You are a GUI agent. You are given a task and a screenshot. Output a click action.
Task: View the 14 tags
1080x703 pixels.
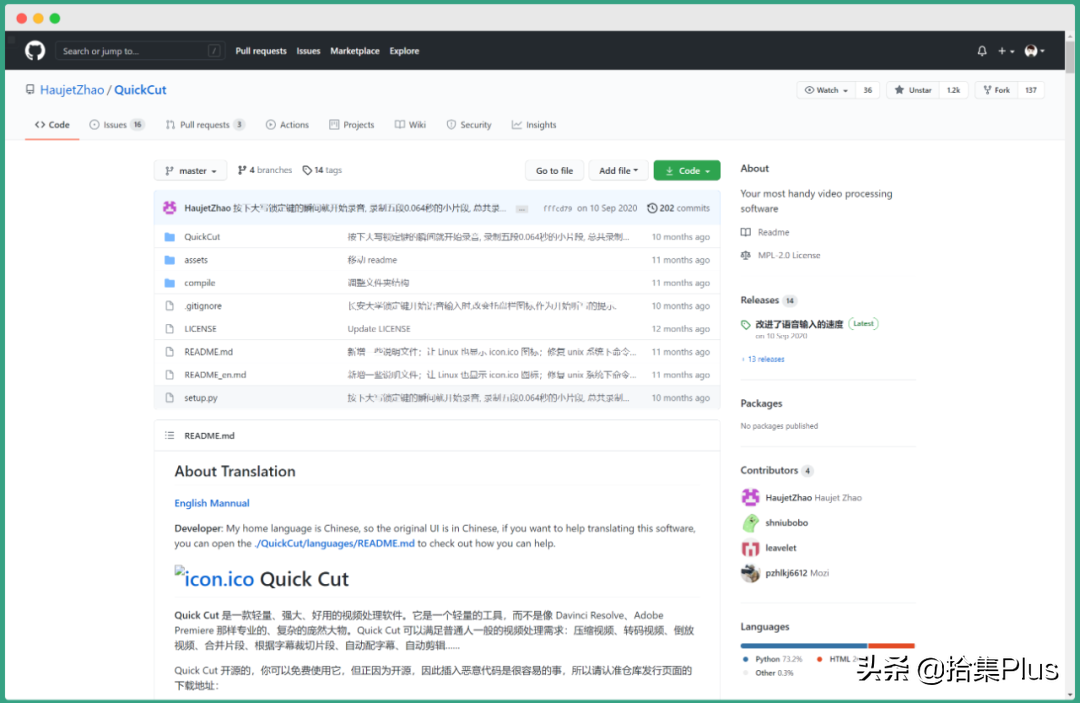[322, 170]
